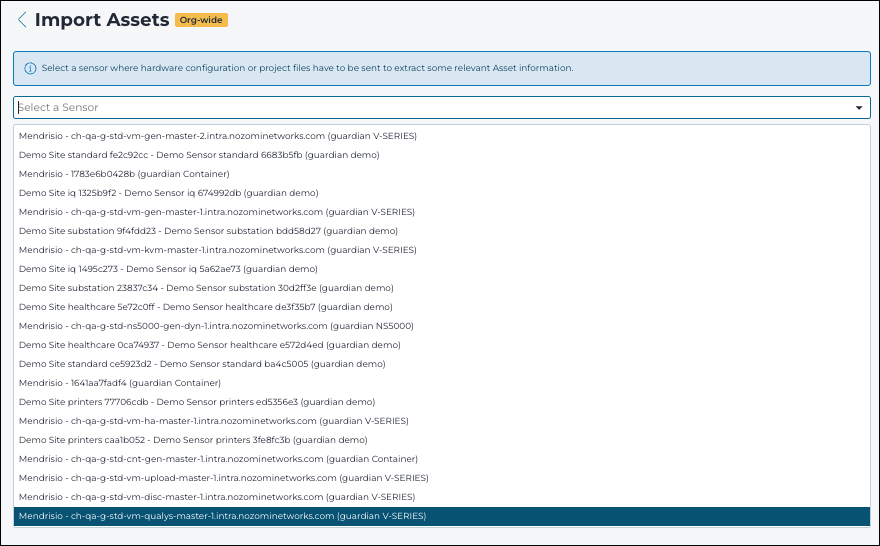Select ch-qa-g-std-vm-kvm-master-1 sensor option

click(442, 250)
